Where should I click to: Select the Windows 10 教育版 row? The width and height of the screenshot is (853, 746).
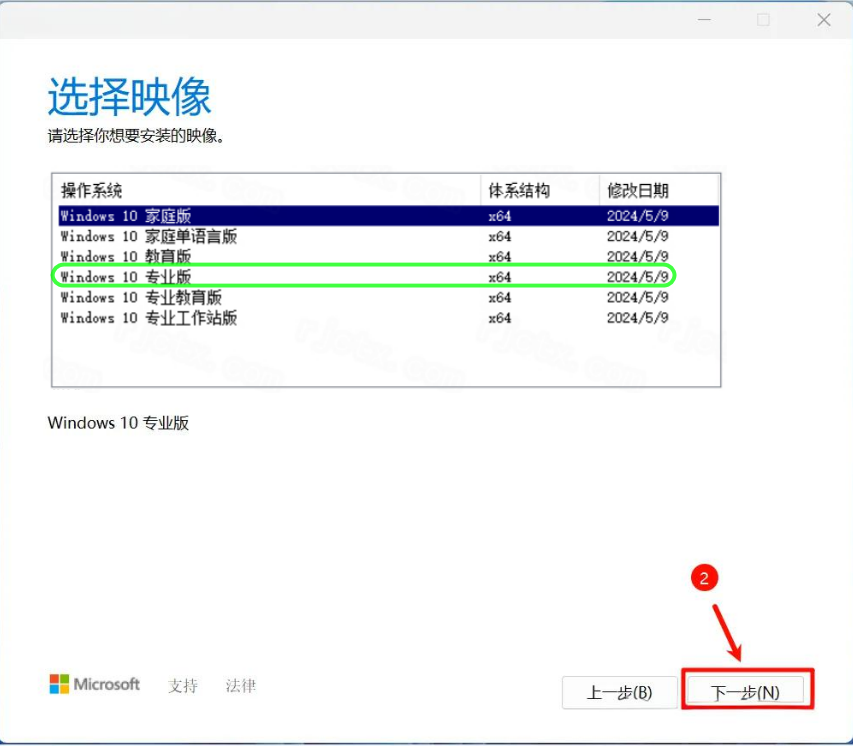[388, 256]
